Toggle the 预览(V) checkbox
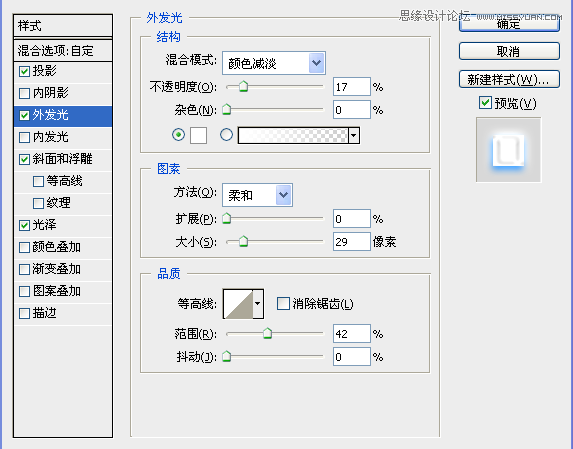 [485, 103]
